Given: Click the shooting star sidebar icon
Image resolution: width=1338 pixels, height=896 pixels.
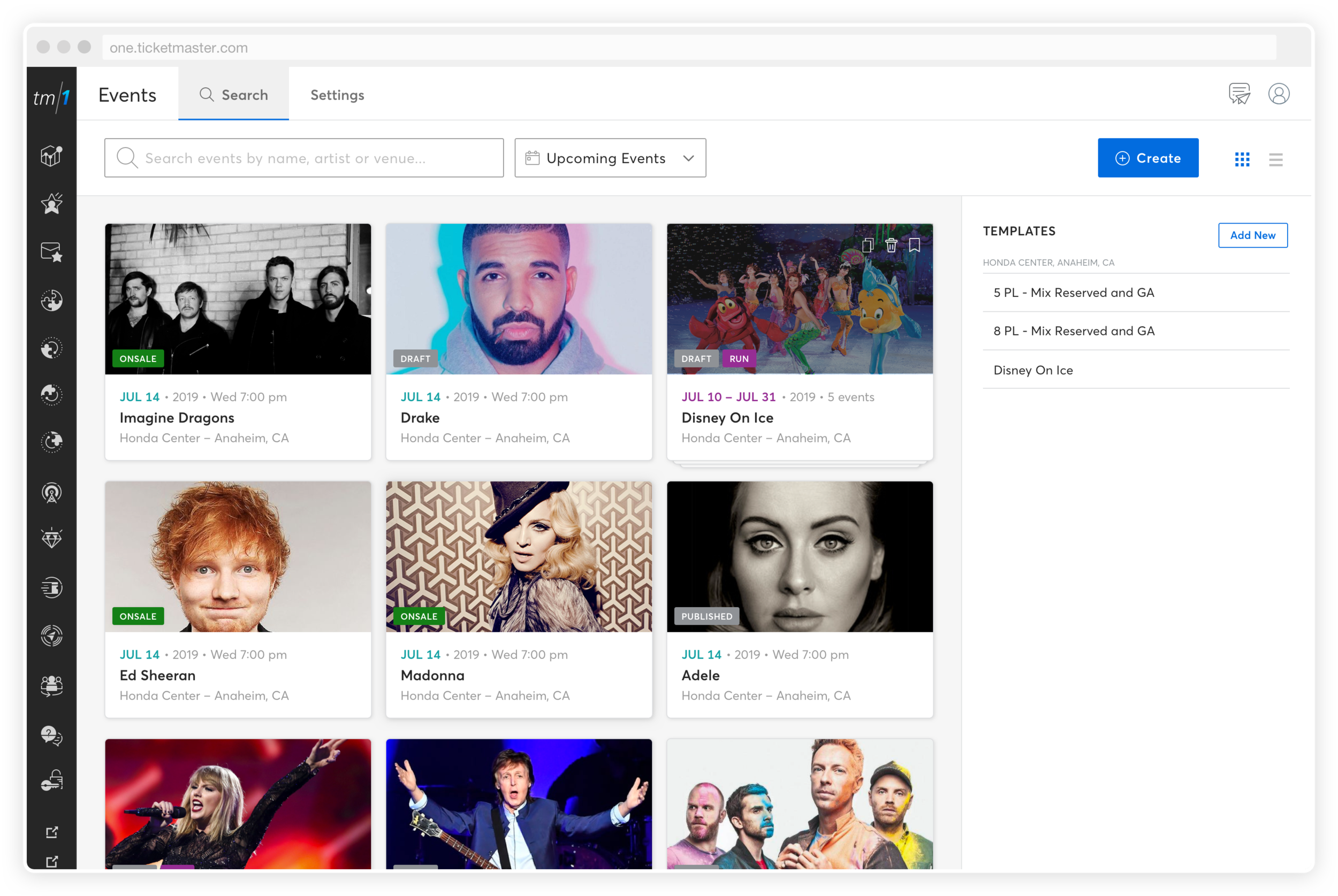Looking at the screenshot, I should [x=51, y=203].
